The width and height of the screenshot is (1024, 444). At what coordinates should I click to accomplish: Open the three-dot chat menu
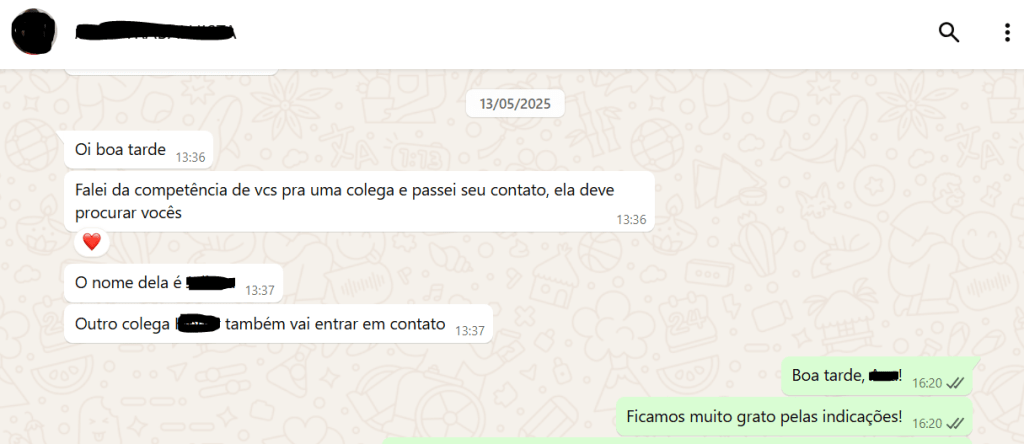1008,32
